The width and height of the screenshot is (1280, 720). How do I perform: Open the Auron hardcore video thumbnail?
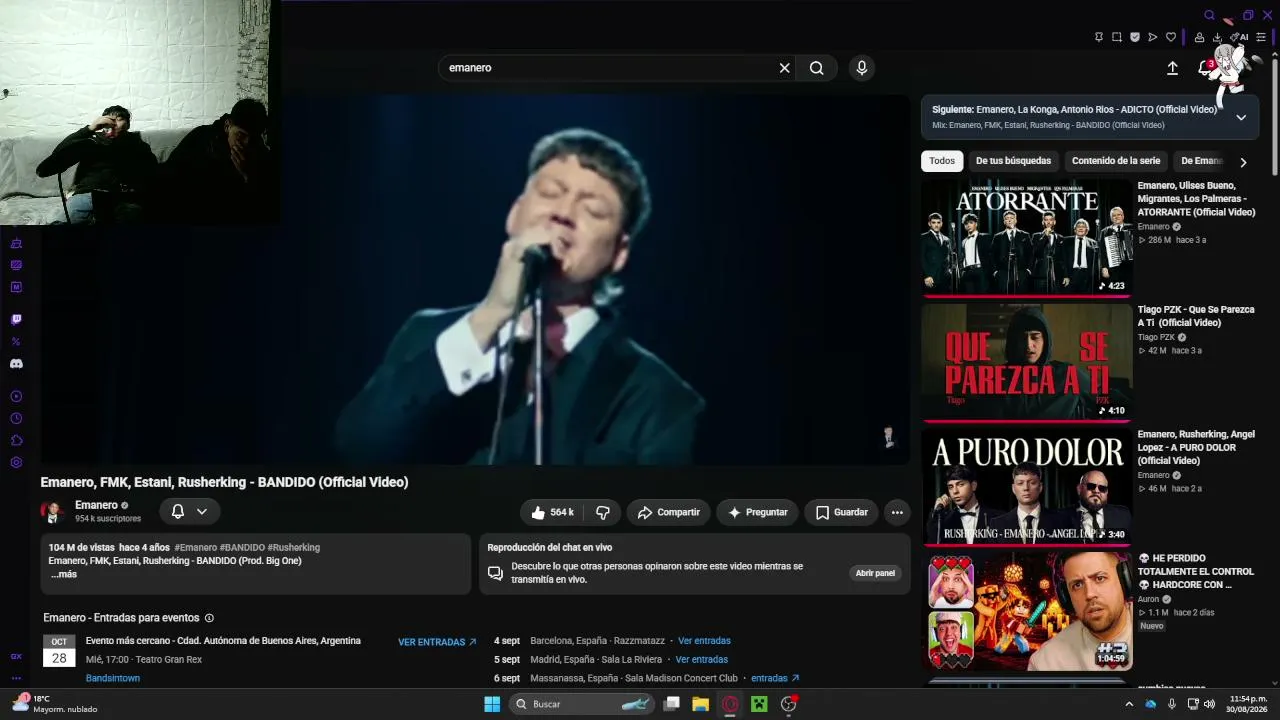coord(1027,611)
